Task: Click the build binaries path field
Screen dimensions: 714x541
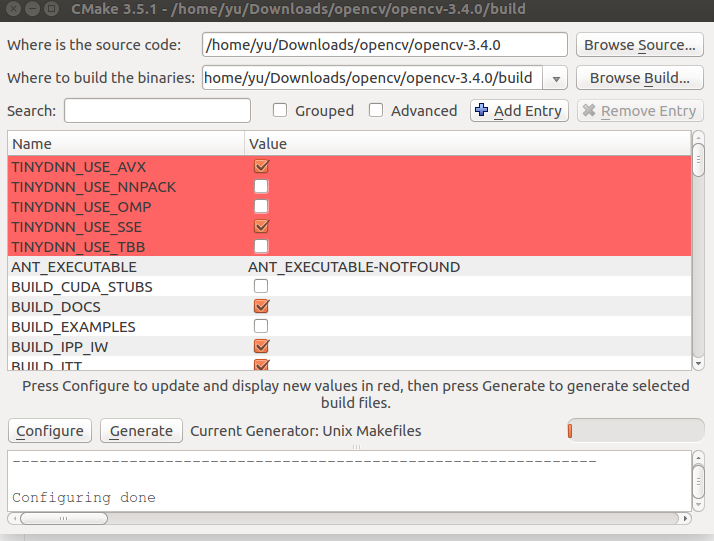Action: click(x=372, y=78)
